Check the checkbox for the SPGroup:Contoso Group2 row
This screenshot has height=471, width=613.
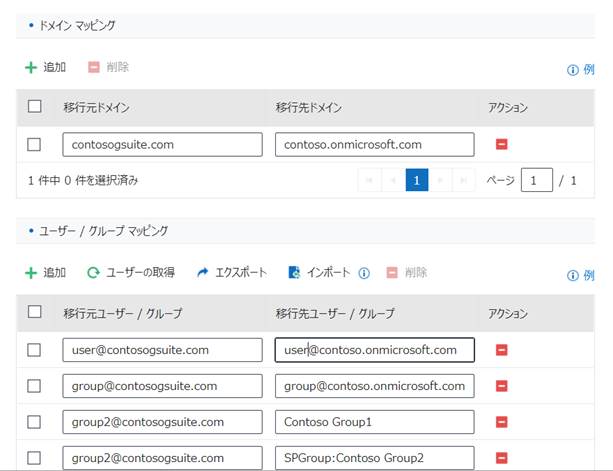coord(34,458)
